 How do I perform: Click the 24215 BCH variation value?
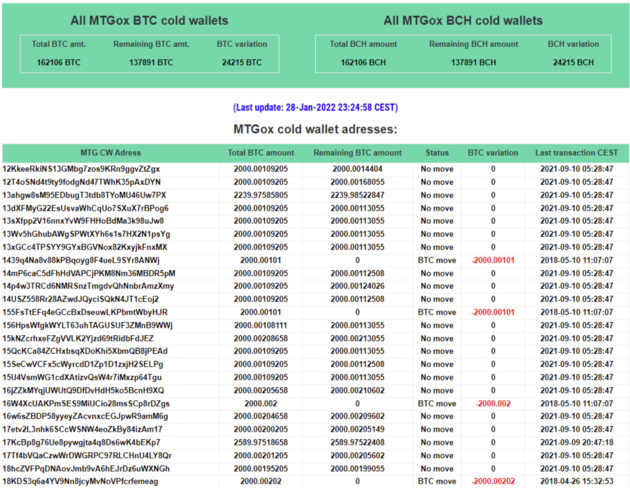573,62
